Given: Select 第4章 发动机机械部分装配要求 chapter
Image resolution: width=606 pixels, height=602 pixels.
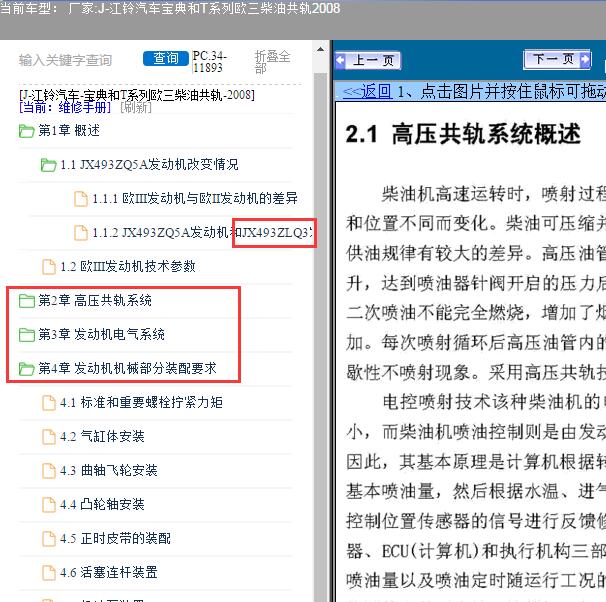Looking at the screenshot, I should point(128,368).
